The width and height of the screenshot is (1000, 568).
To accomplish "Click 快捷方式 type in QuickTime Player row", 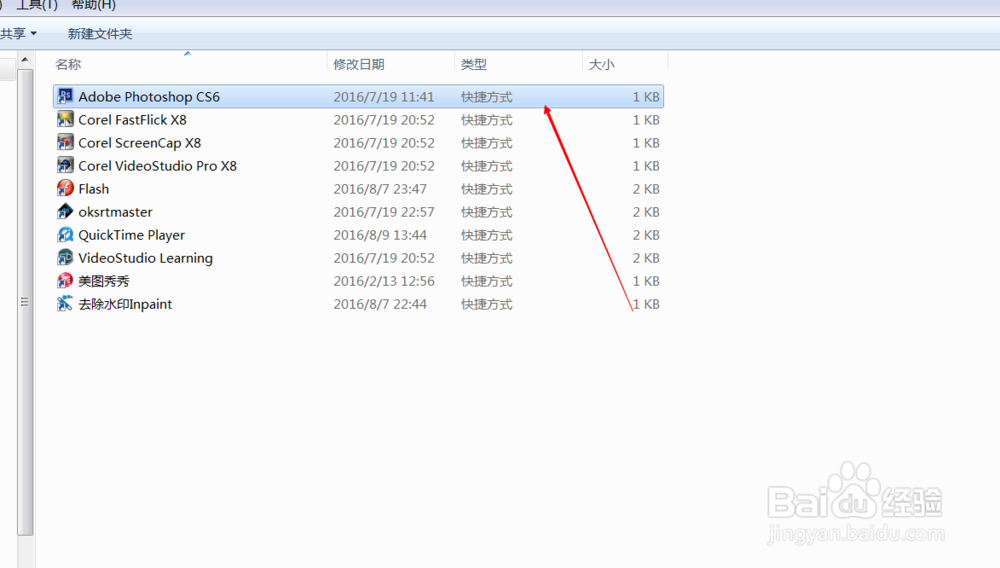I will [487, 235].
